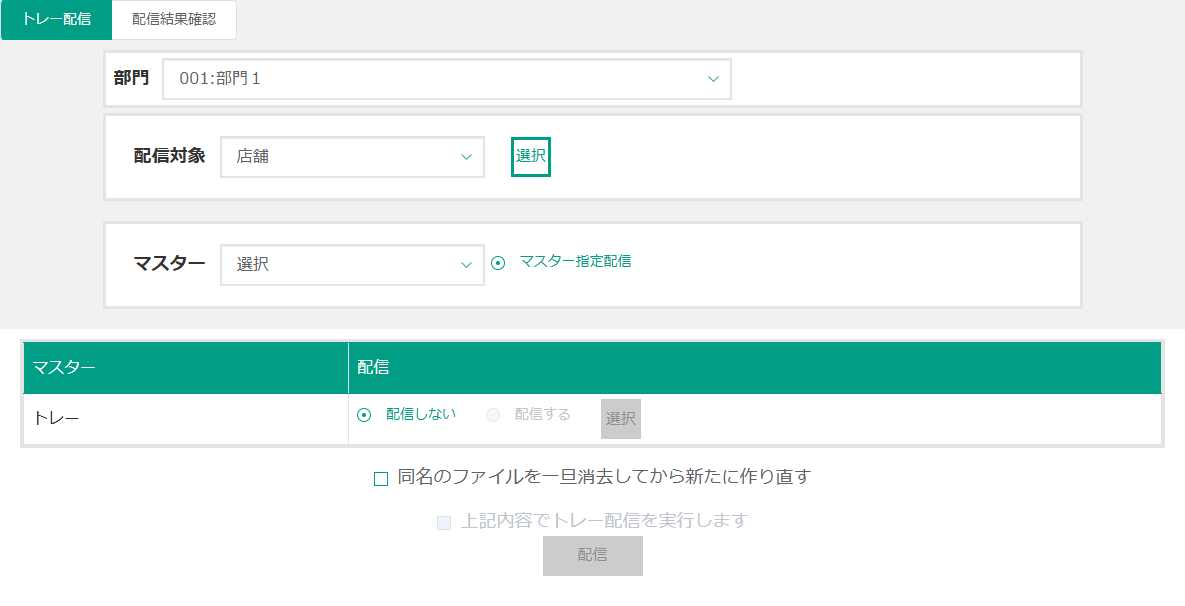Select the 配信する radio option
The height and width of the screenshot is (606, 1185).
pos(493,415)
